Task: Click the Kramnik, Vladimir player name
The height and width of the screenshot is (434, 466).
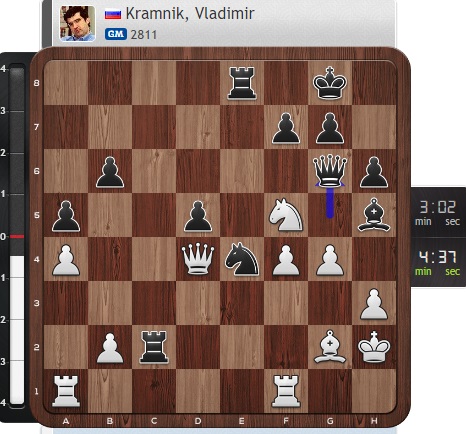Action: (190, 13)
